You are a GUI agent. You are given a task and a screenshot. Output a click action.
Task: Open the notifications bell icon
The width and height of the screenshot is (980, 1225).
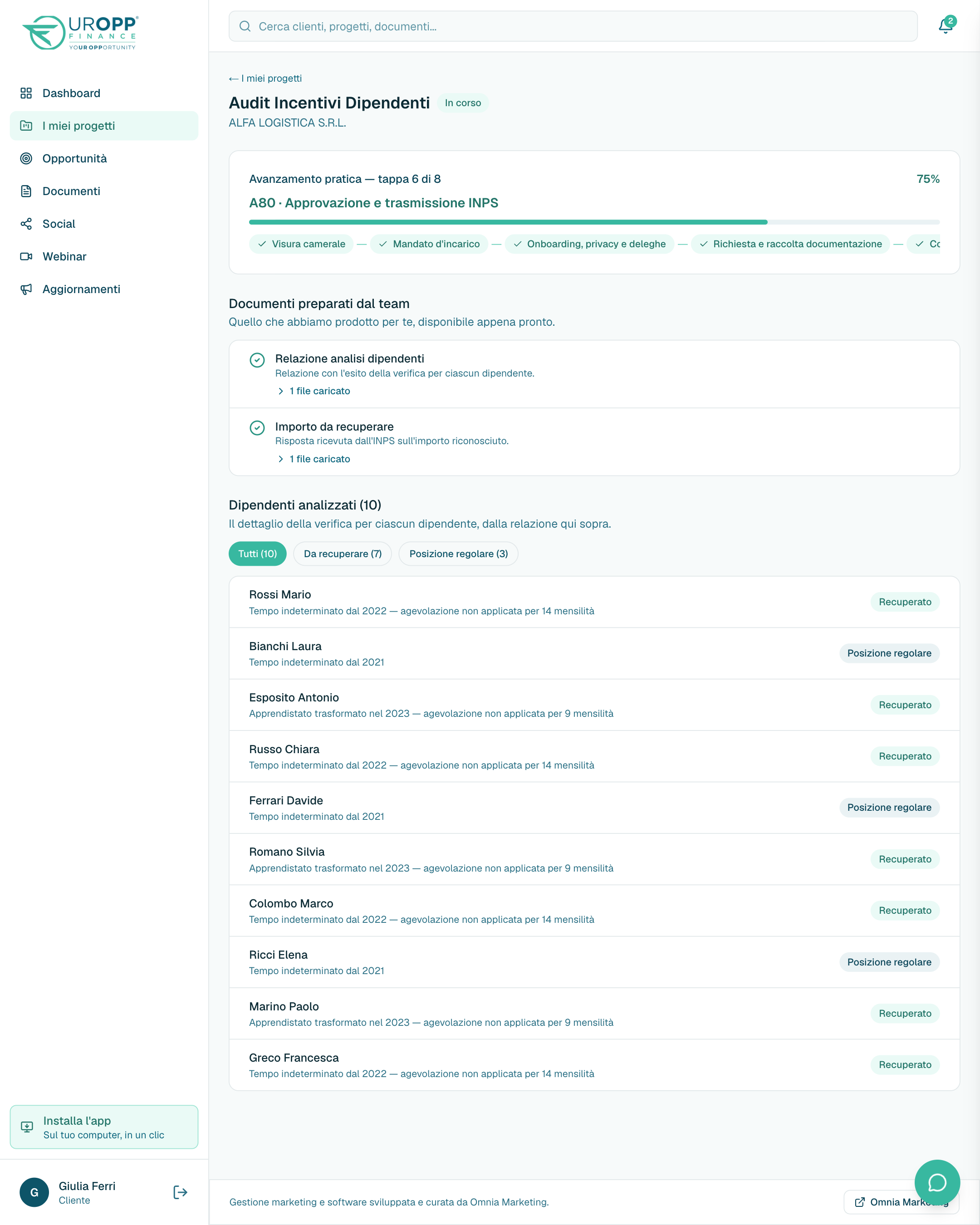[x=946, y=26]
